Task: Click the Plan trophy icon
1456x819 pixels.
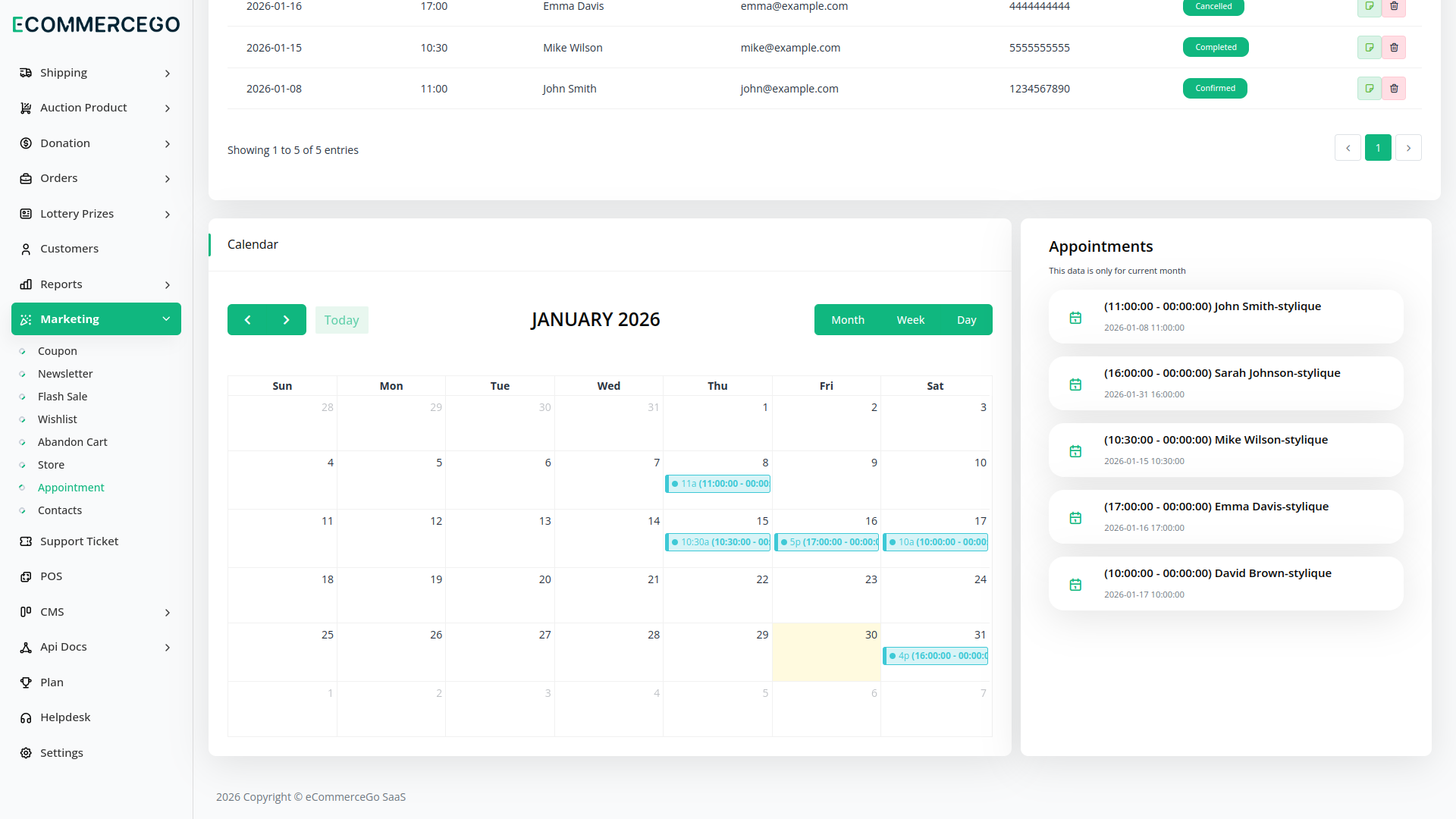Action: click(x=26, y=682)
